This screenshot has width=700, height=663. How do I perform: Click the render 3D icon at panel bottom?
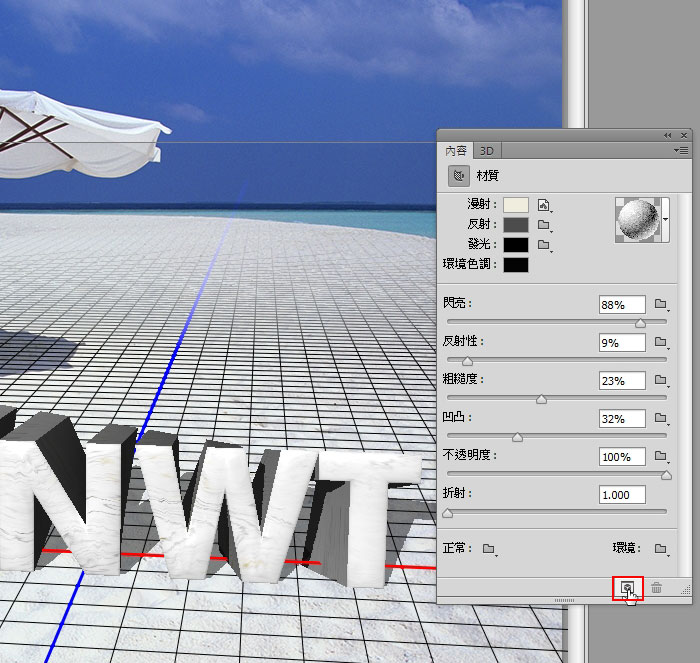(626, 589)
